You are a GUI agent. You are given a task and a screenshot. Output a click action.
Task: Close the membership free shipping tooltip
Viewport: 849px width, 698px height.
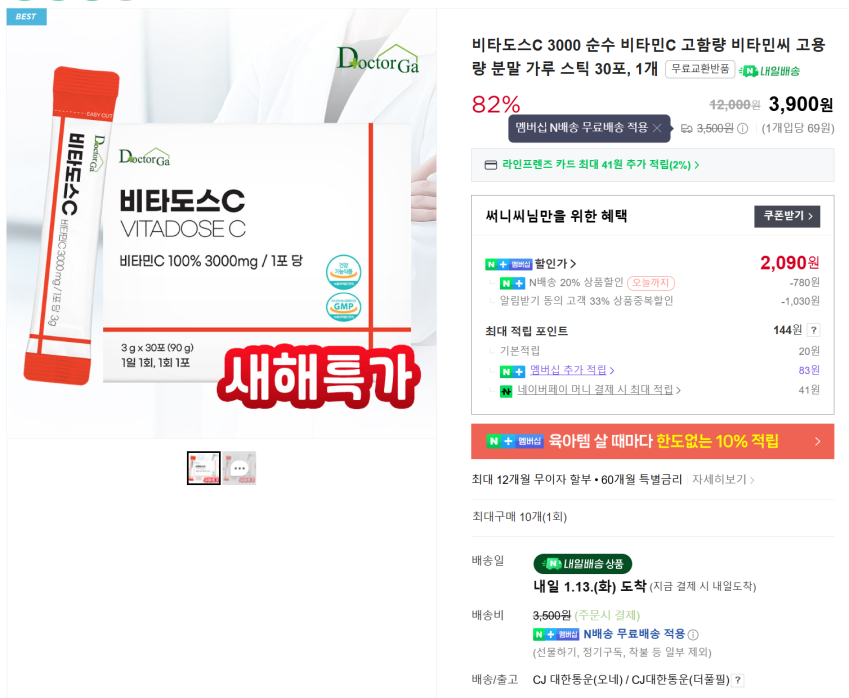[657, 128]
